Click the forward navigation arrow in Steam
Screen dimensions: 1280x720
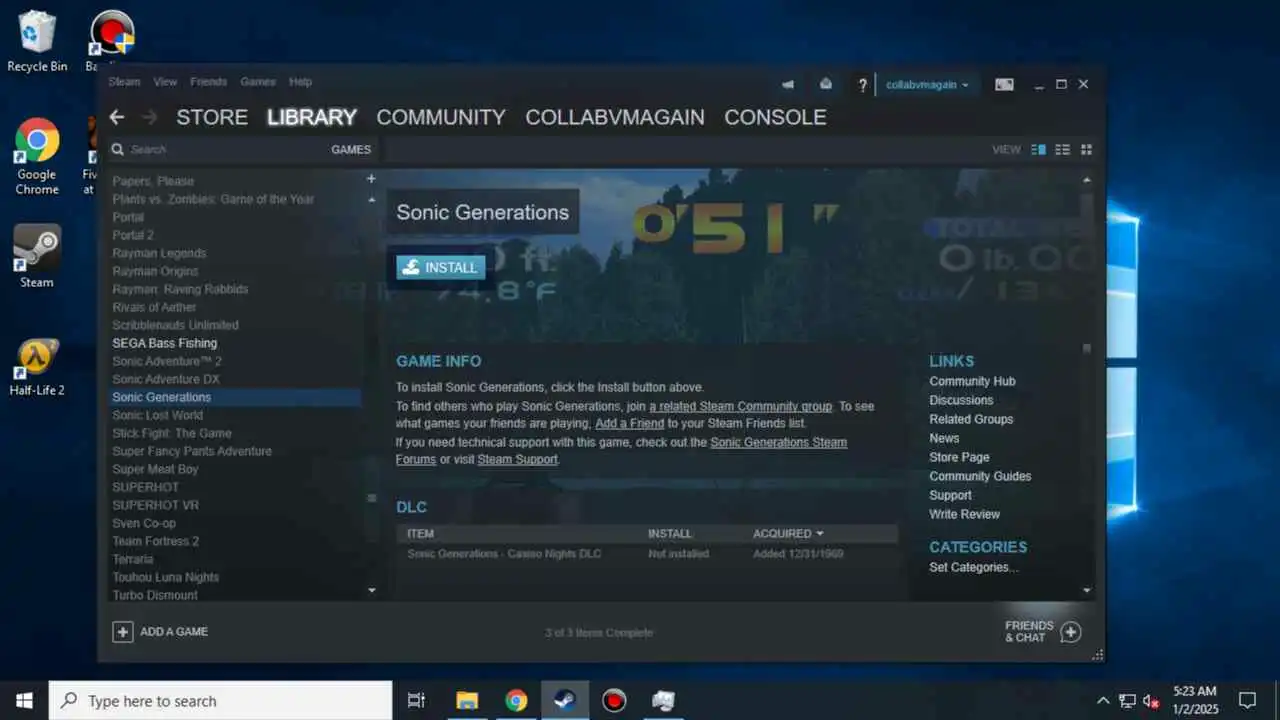click(x=150, y=117)
